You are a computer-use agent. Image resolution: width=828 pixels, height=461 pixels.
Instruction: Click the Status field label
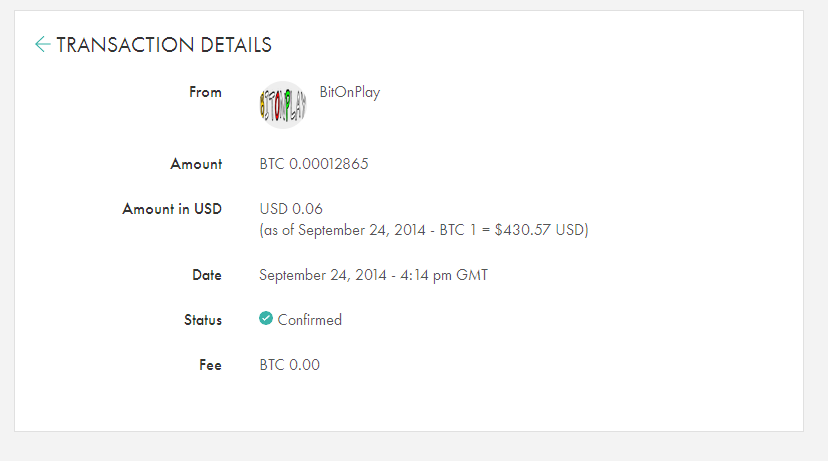(x=203, y=320)
